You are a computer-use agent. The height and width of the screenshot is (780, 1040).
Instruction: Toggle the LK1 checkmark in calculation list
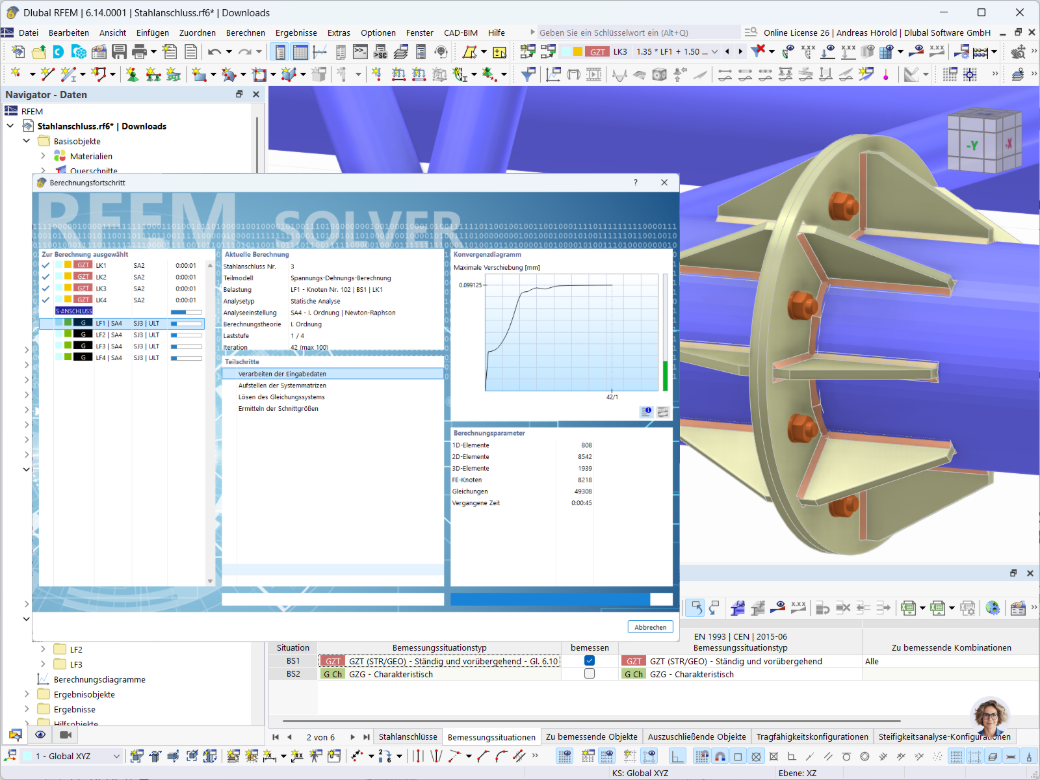click(45, 265)
